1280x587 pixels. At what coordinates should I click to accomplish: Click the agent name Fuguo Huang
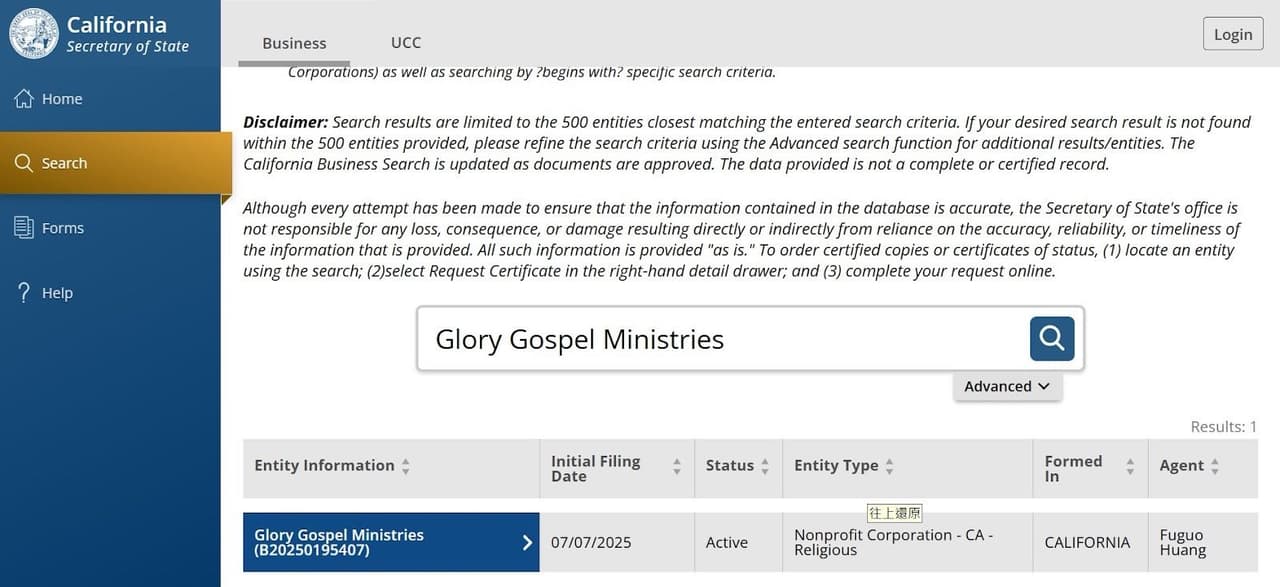click(1183, 542)
